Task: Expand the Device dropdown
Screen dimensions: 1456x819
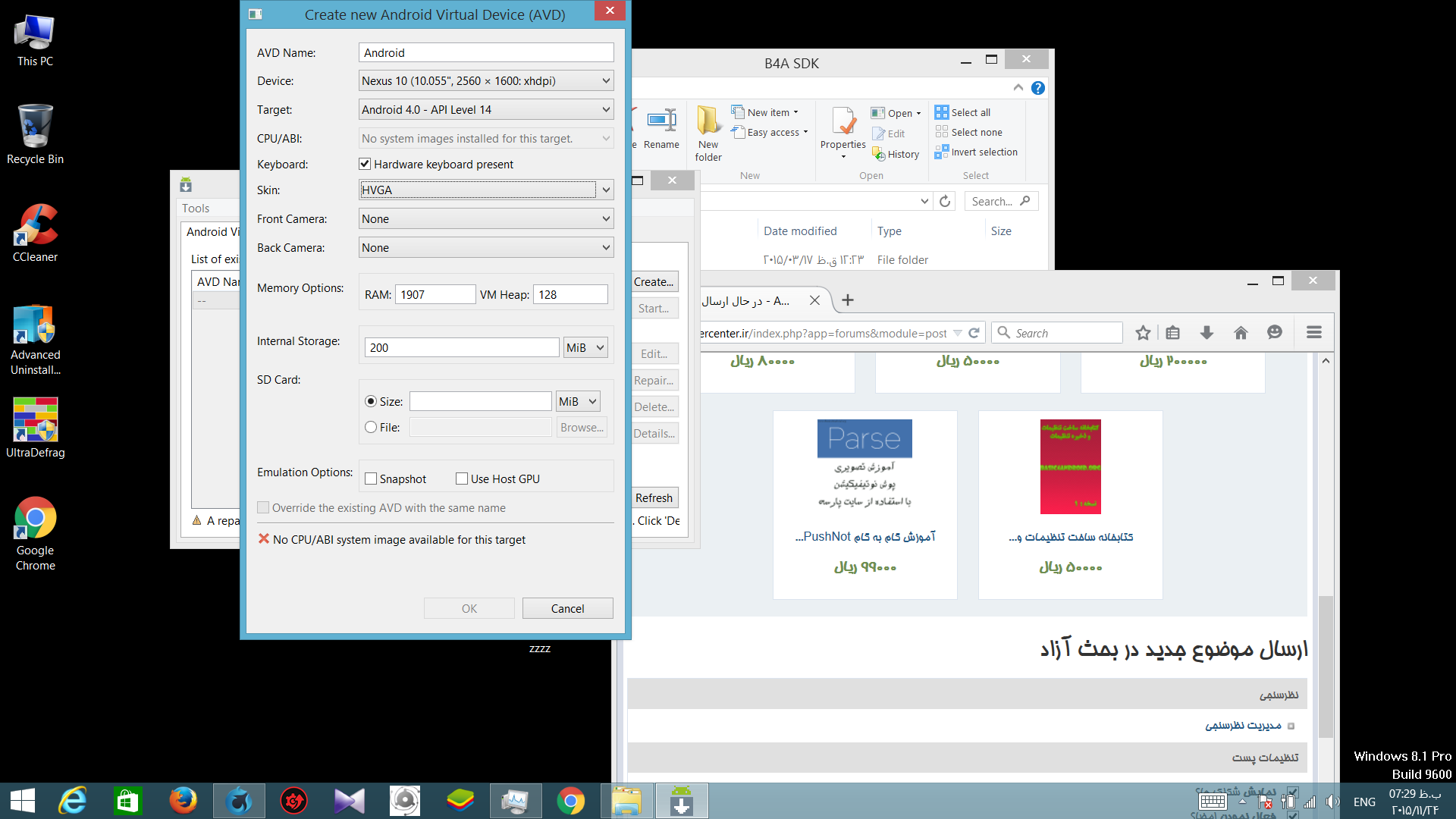Action: click(x=605, y=81)
